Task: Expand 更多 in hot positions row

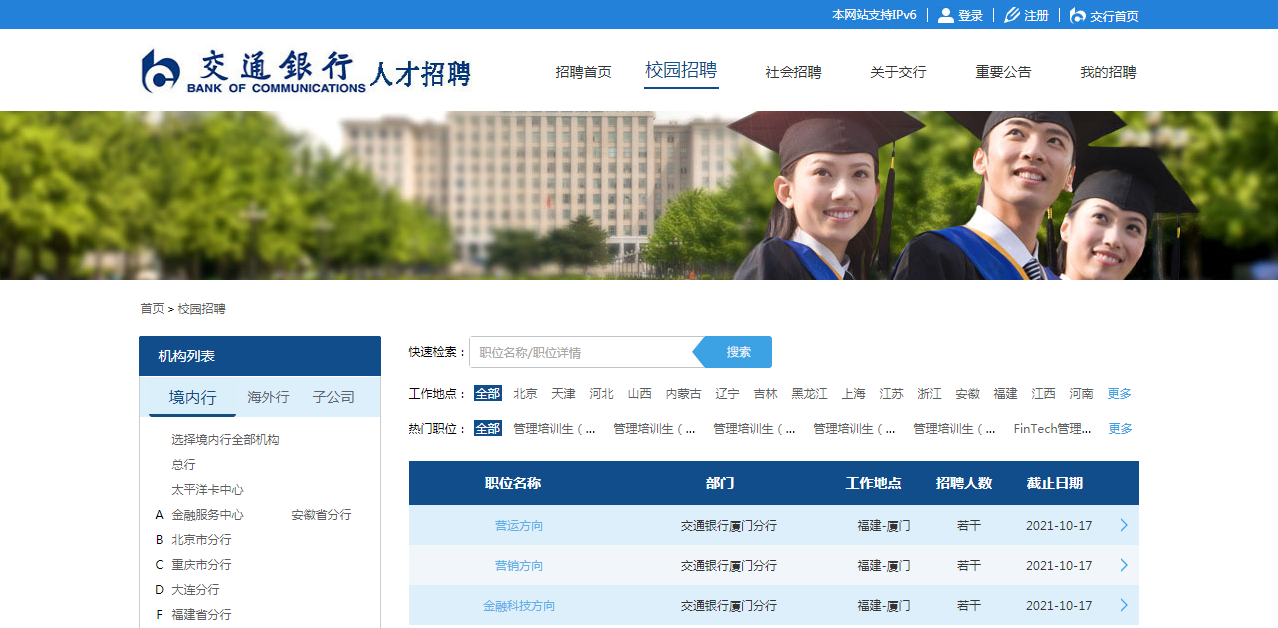Action: (x=1119, y=429)
